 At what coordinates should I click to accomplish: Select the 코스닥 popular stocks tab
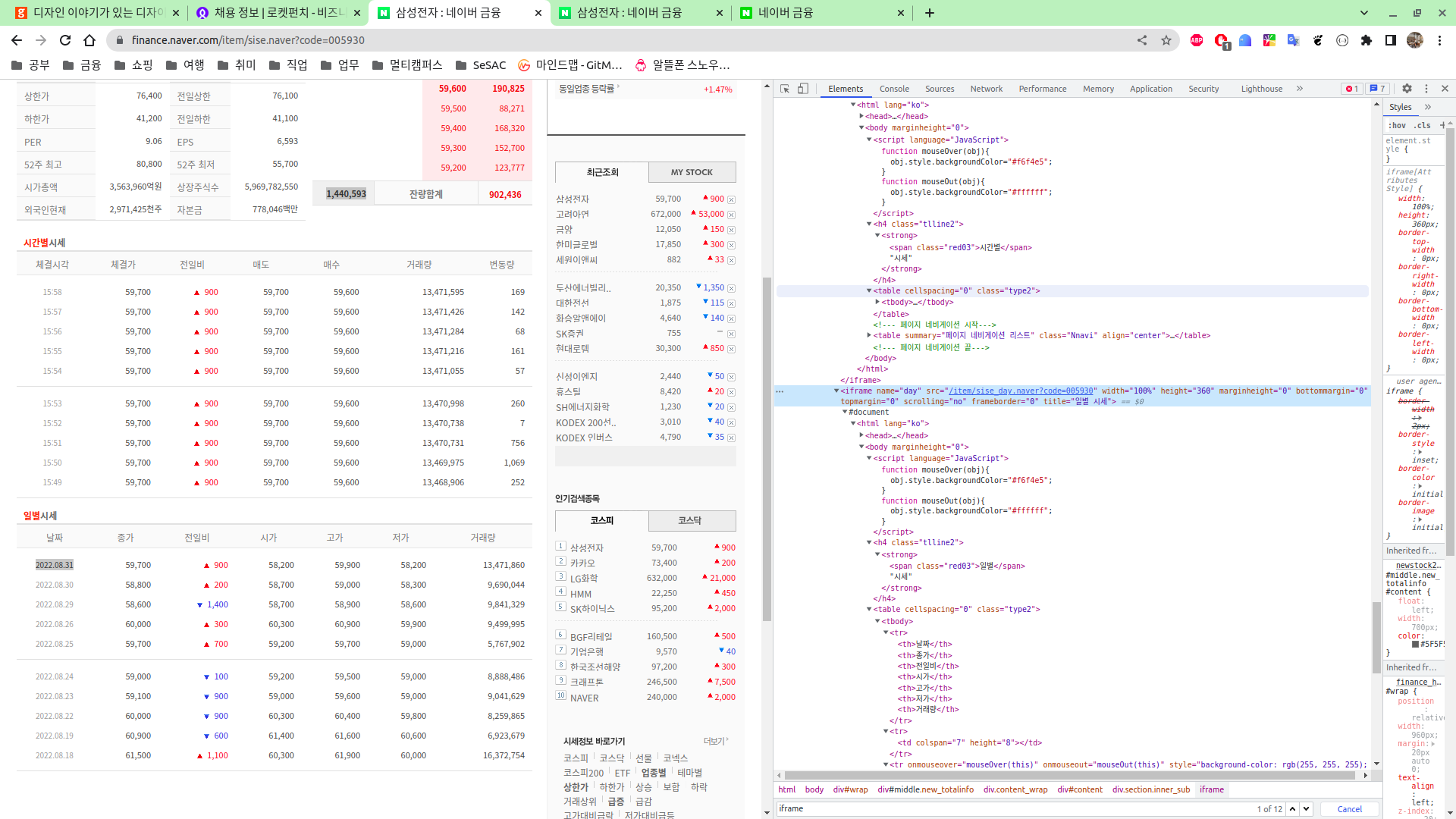coord(690,520)
